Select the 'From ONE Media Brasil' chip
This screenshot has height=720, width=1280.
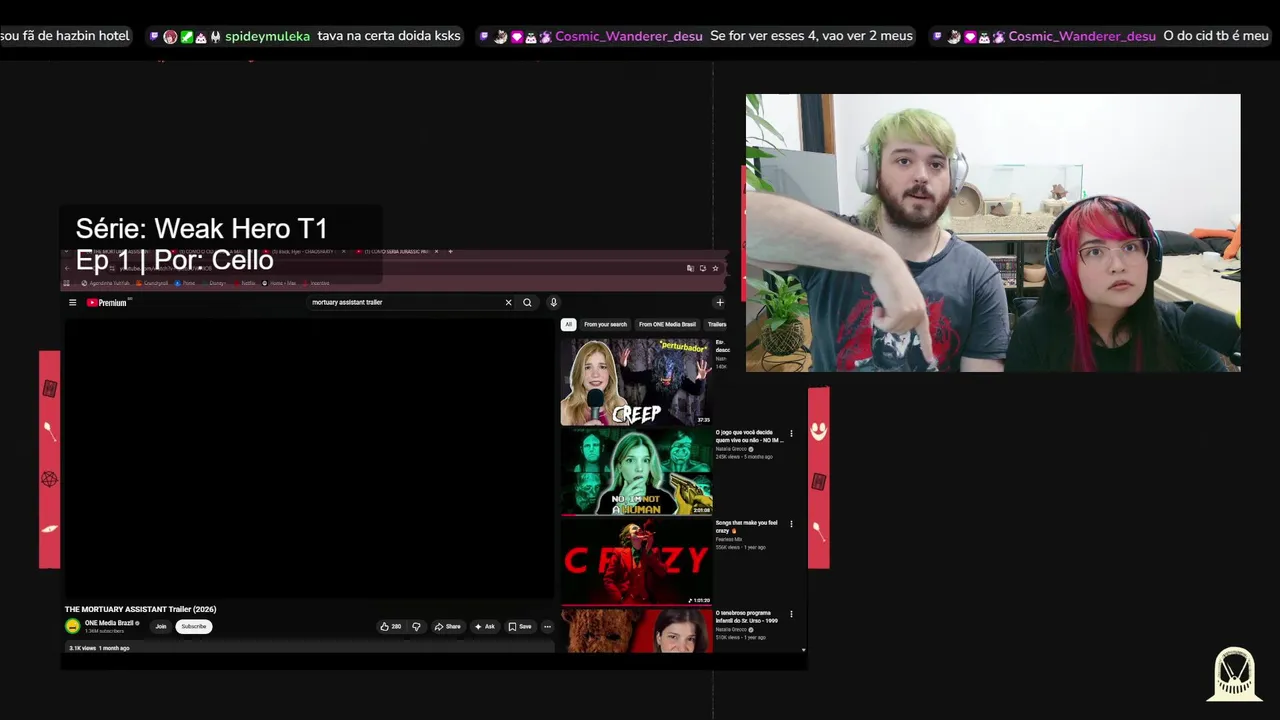click(667, 324)
